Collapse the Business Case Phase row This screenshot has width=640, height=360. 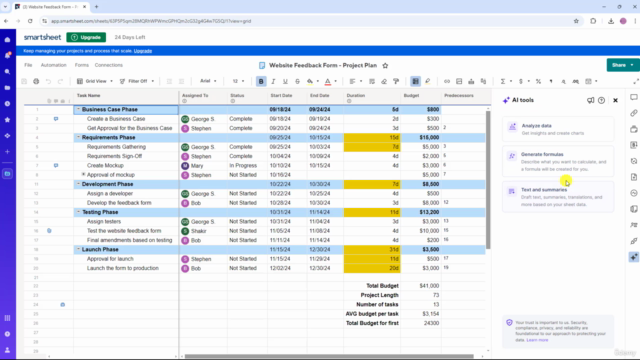click(78, 109)
